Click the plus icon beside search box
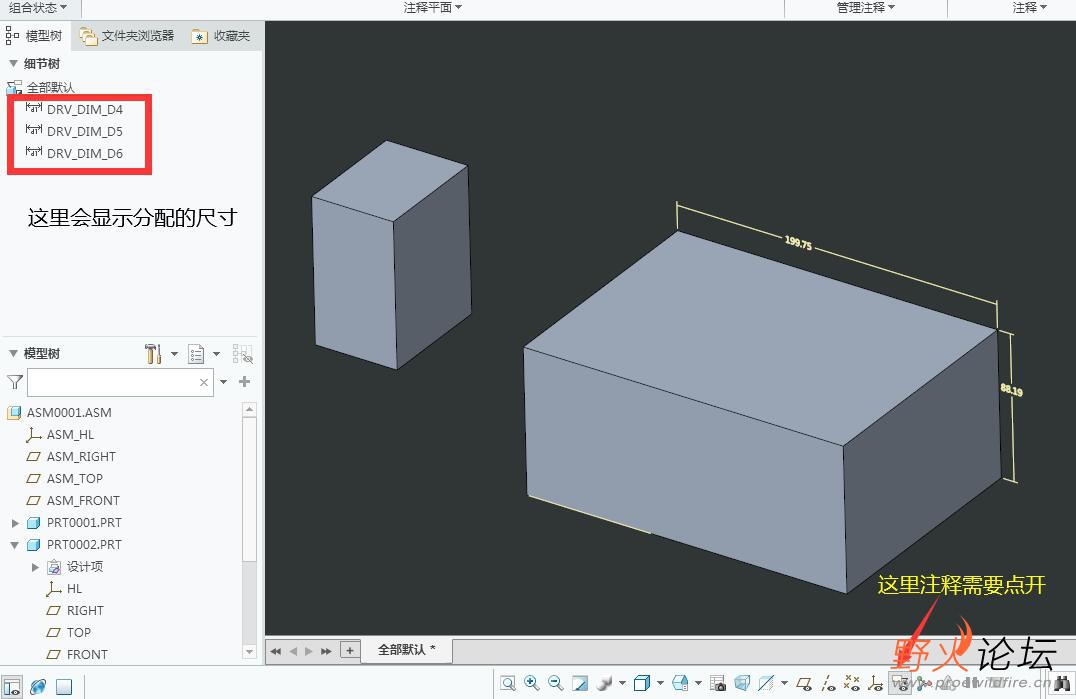1076x699 pixels. pyautogui.click(x=244, y=381)
